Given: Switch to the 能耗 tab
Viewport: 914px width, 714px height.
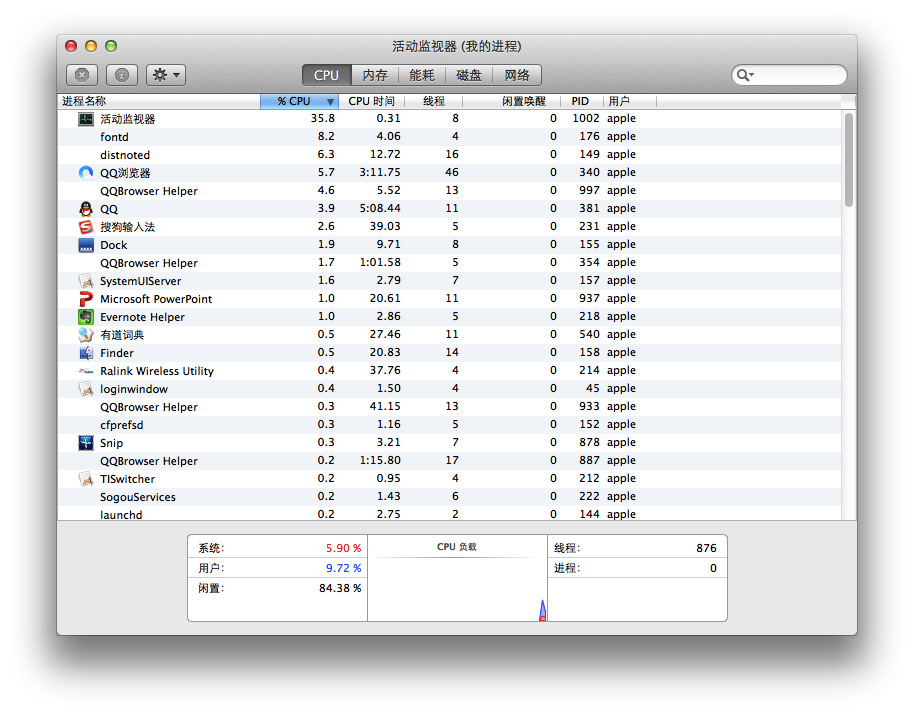Looking at the screenshot, I should 422,75.
